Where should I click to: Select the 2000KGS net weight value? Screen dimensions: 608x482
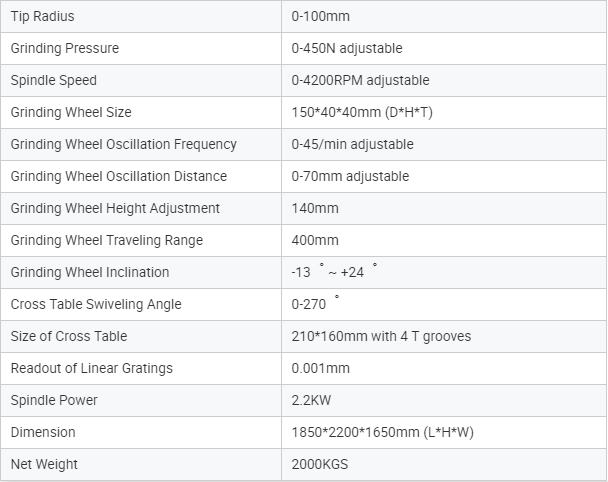320,464
